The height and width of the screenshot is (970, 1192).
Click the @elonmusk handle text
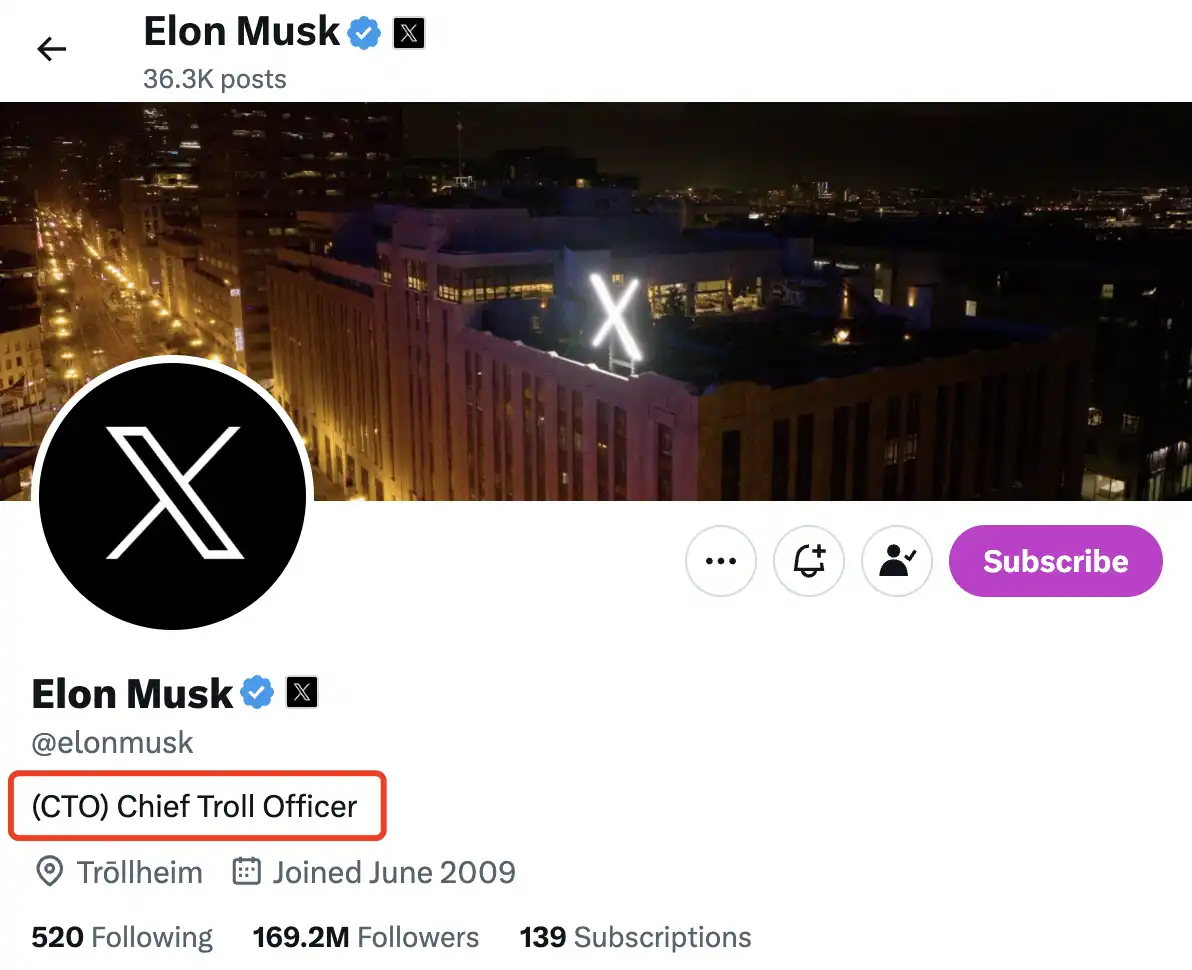(113, 743)
